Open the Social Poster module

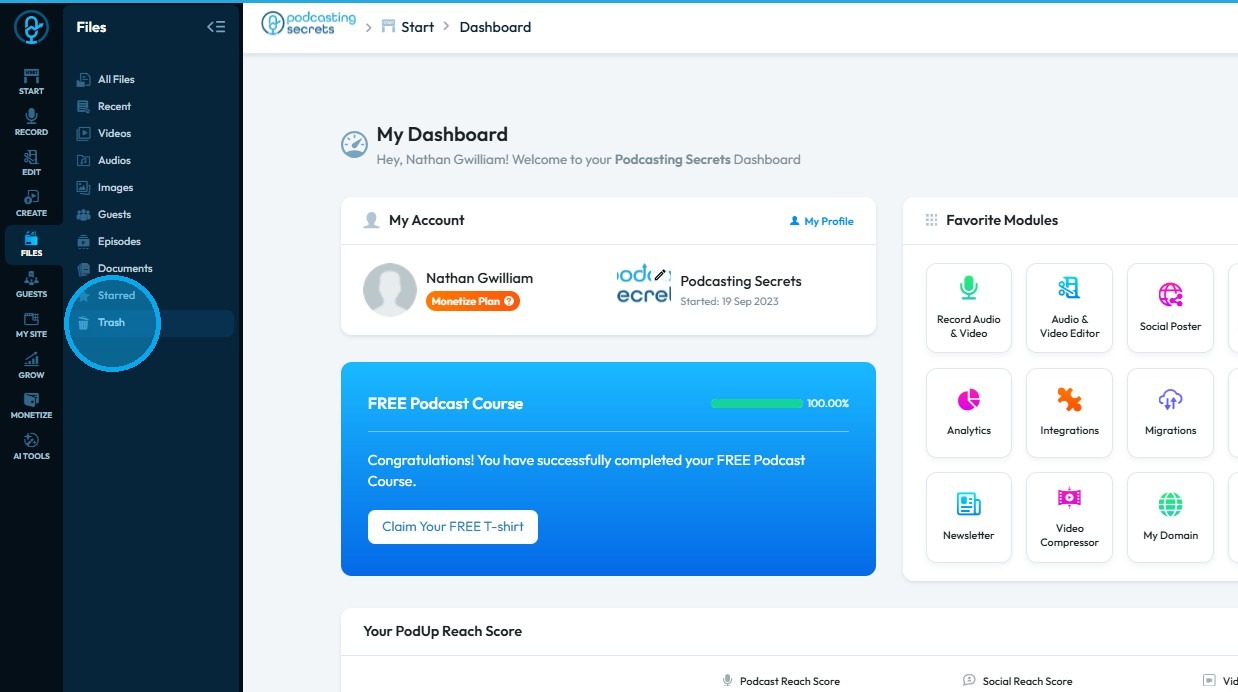[x=1170, y=308]
